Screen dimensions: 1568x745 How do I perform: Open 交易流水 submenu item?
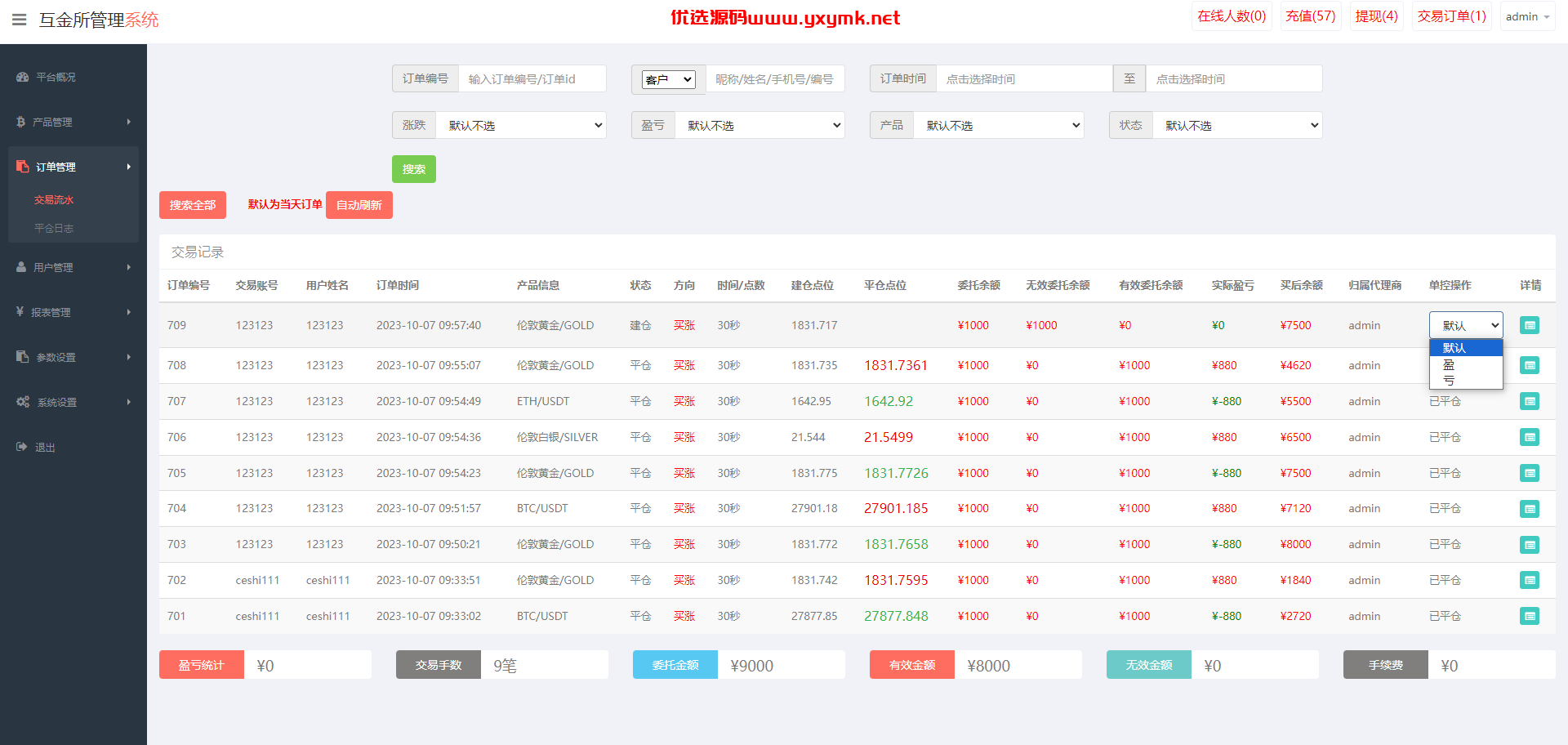pyautogui.click(x=54, y=200)
